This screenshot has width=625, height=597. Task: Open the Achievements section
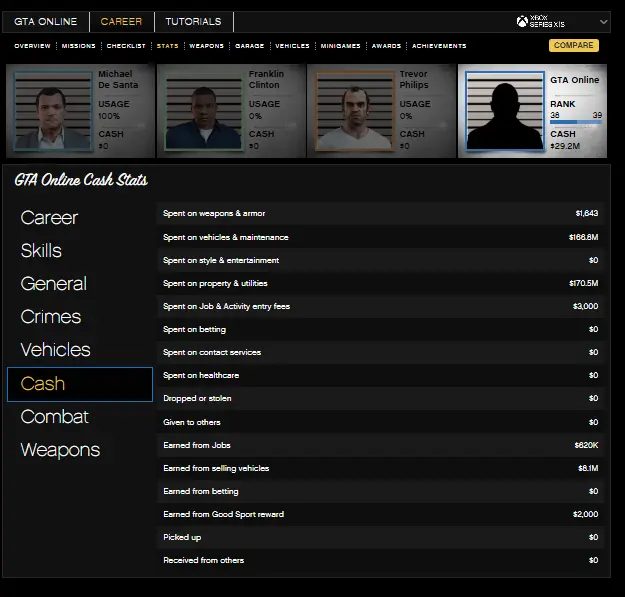pyautogui.click(x=439, y=46)
